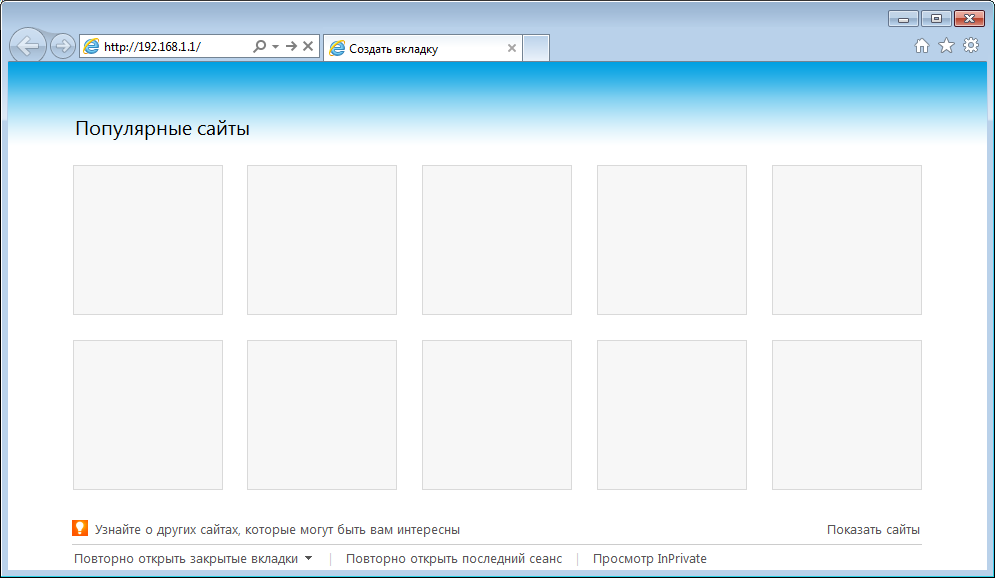The image size is (995, 578).
Task: Restore down the Internet Explorer window
Action: [936, 19]
